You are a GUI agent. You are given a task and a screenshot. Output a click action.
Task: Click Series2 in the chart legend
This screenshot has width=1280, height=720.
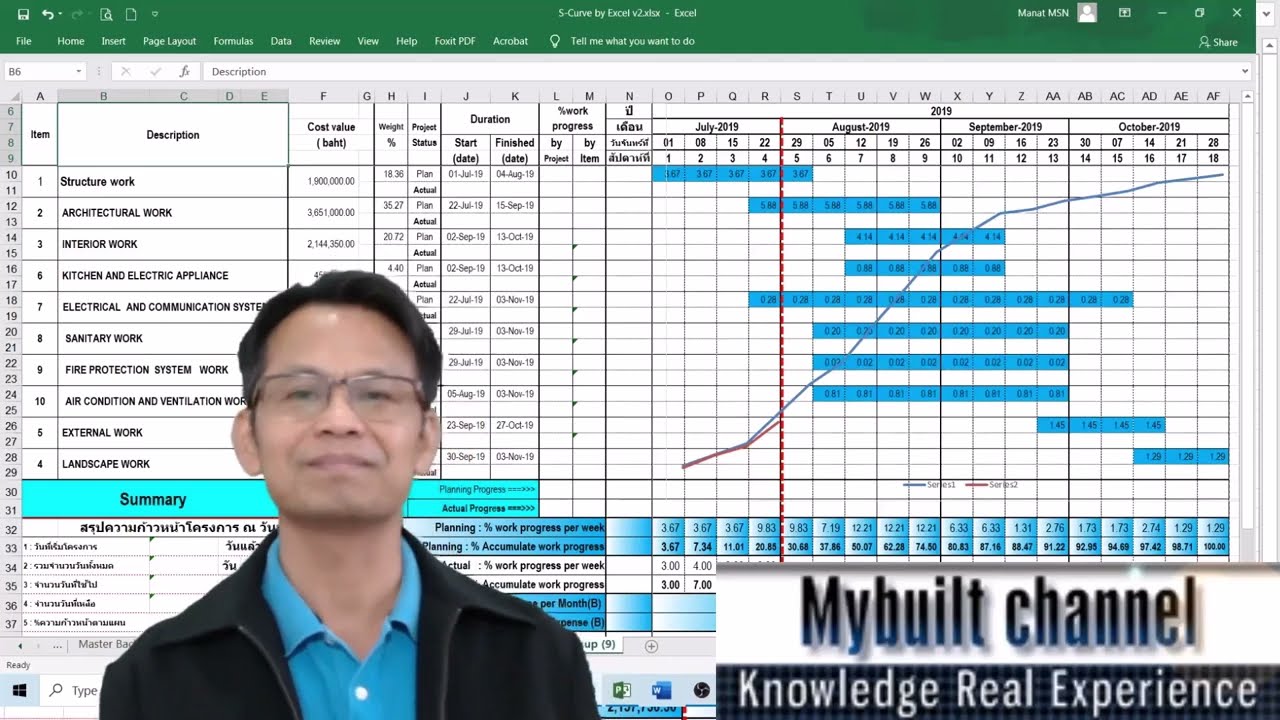point(993,484)
